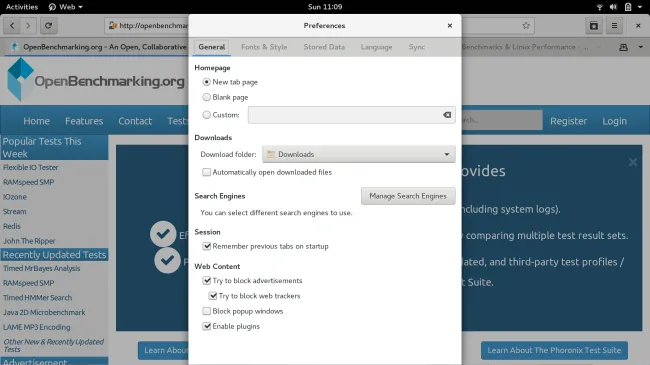Screen dimensions: 650x365
Task: Dismiss the blue banner with its X icon
Action: [x=633, y=162]
